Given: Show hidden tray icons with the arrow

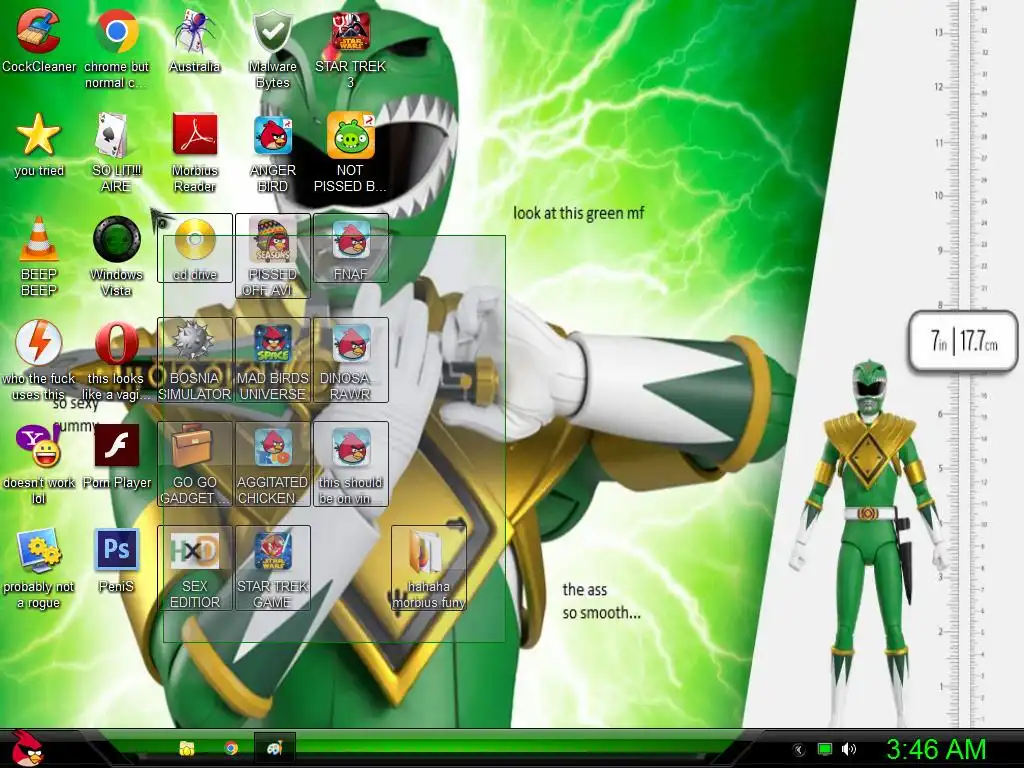Looking at the screenshot, I should click(798, 750).
